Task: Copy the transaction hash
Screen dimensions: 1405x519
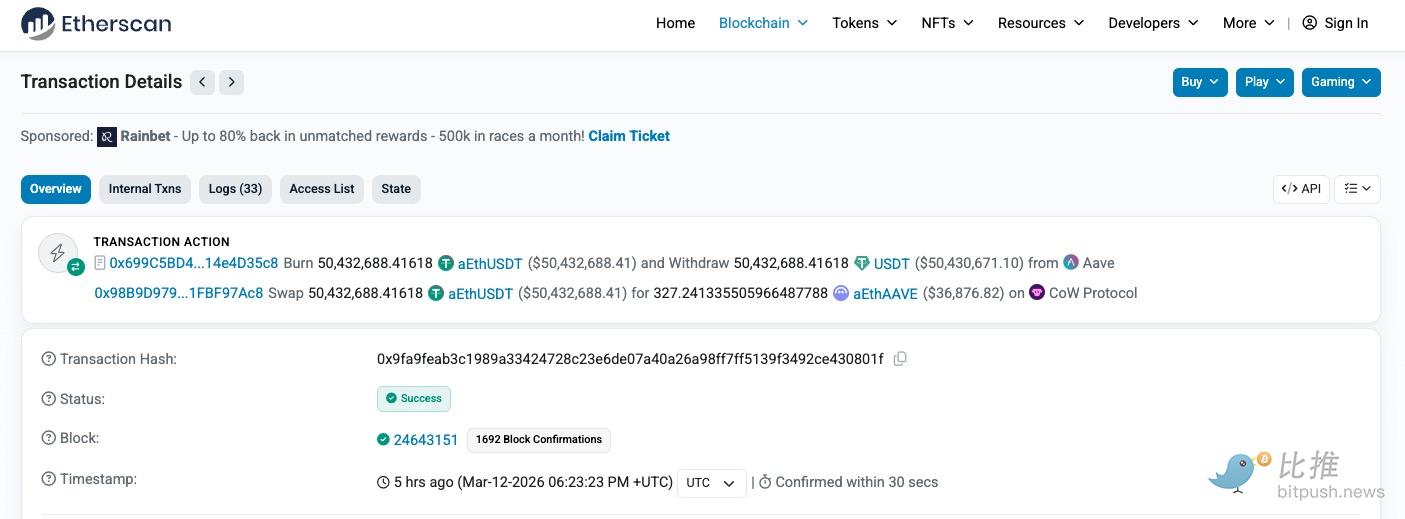Action: click(x=900, y=359)
